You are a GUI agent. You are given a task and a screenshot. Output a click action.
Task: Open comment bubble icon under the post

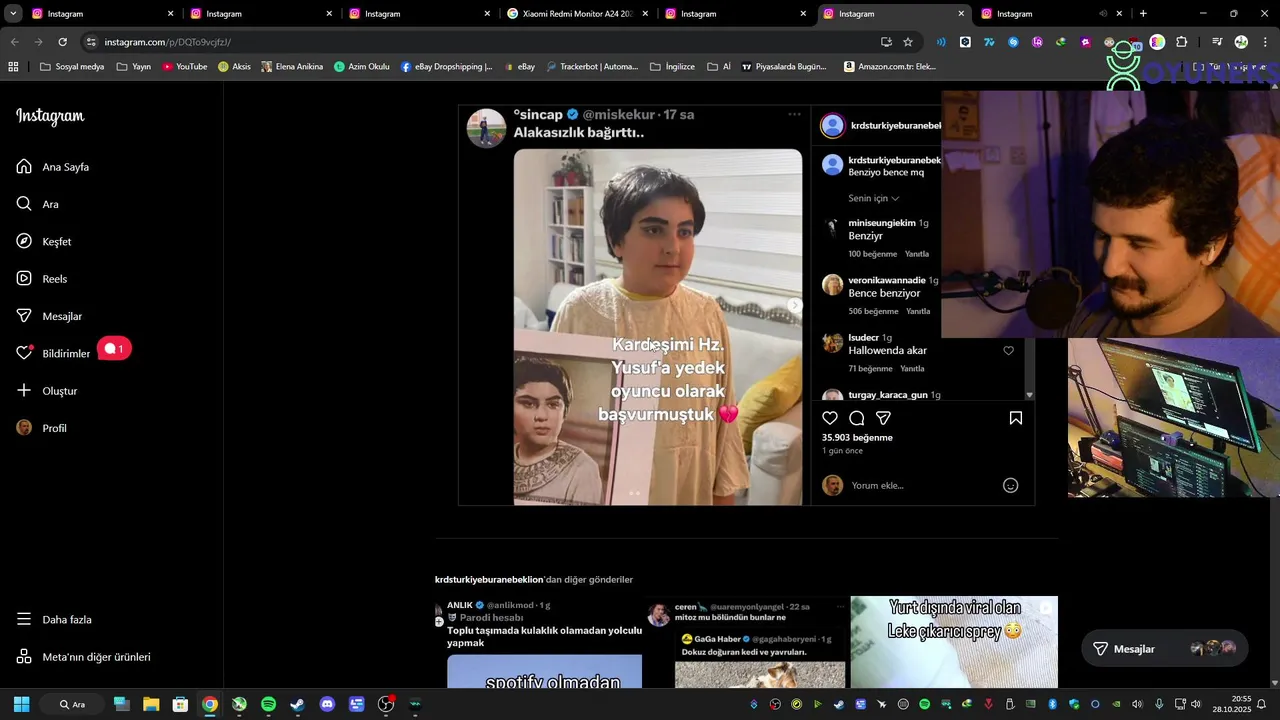coord(857,418)
